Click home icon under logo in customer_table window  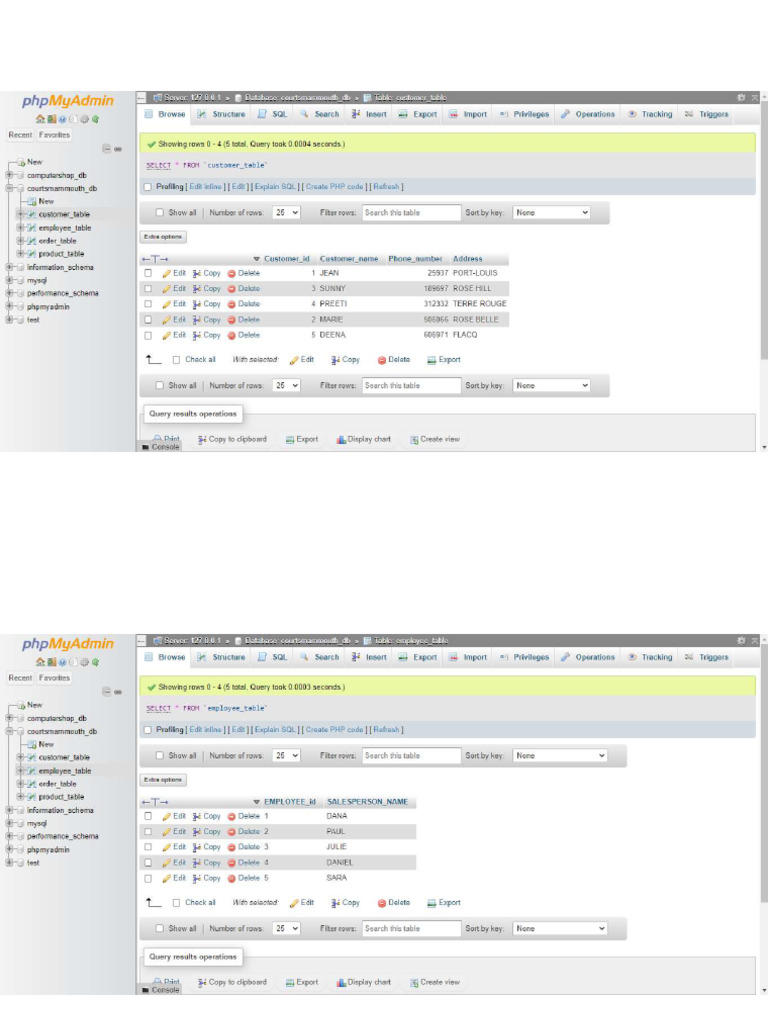pyautogui.click(x=40, y=119)
